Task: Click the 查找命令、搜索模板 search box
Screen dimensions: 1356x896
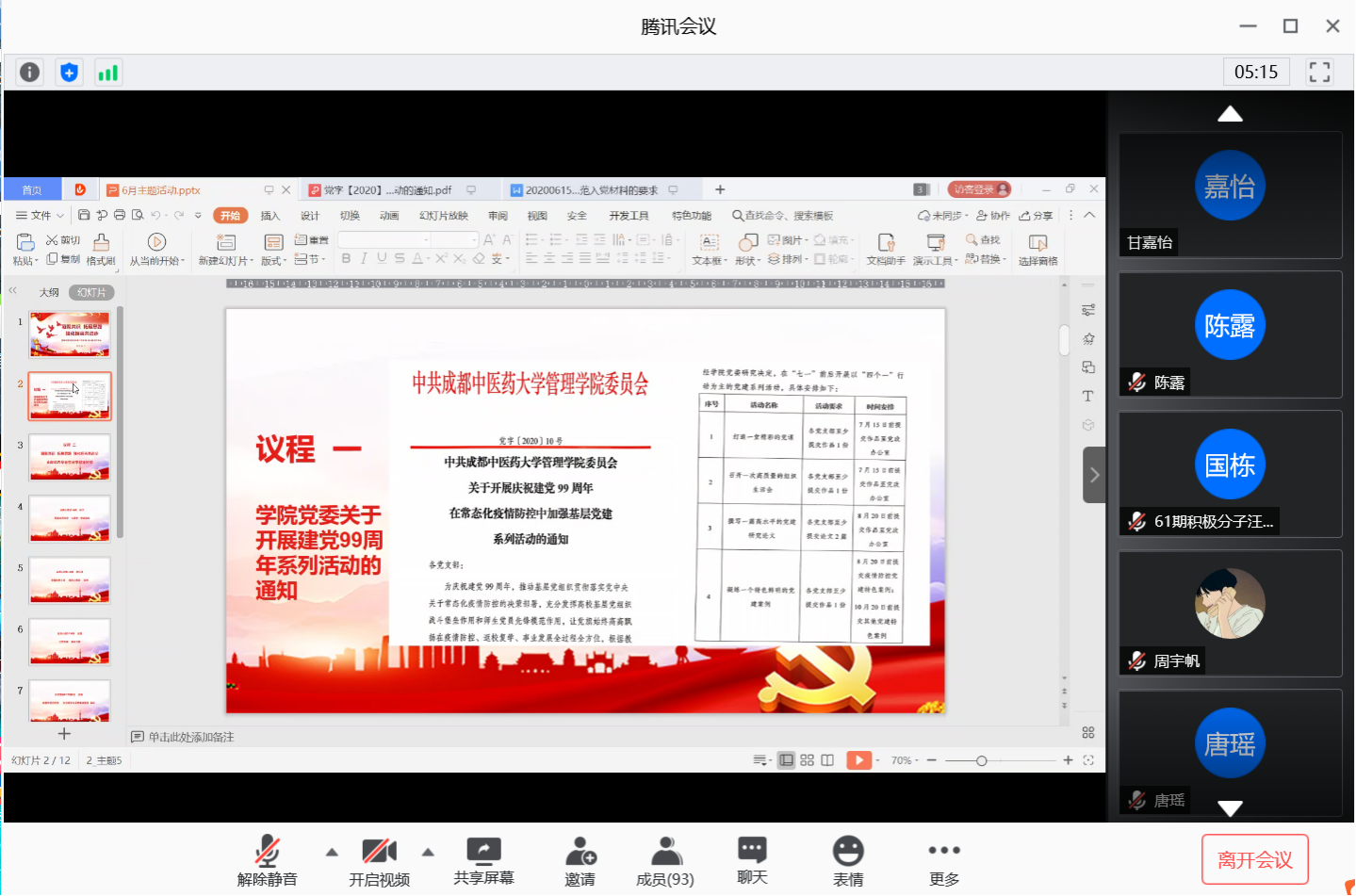Action: tap(783, 216)
